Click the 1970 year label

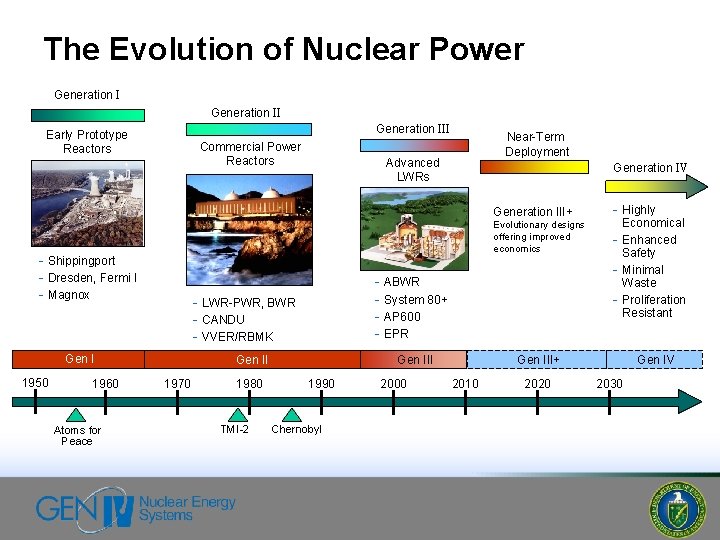(x=177, y=383)
